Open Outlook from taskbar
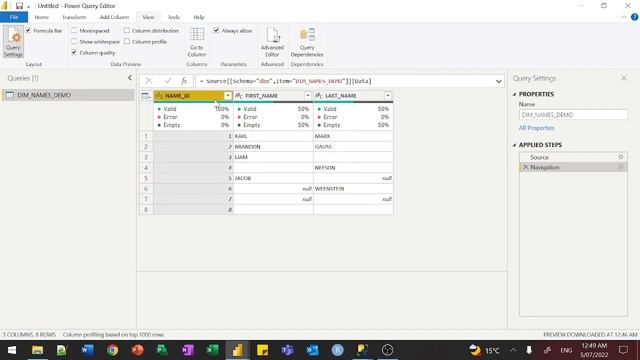Image resolution: width=640 pixels, height=360 pixels. point(313,350)
